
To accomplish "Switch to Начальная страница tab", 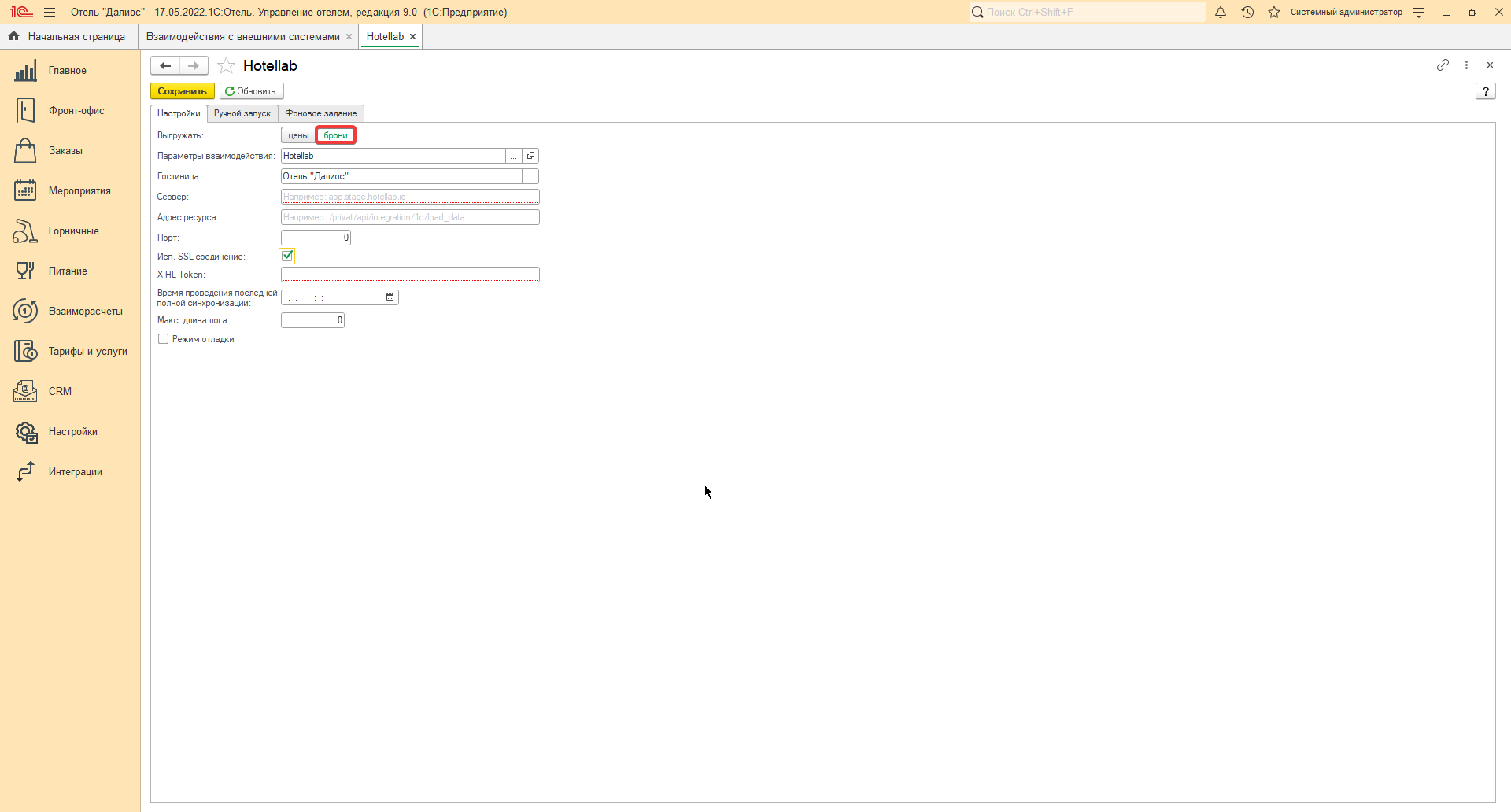I will click(68, 36).
